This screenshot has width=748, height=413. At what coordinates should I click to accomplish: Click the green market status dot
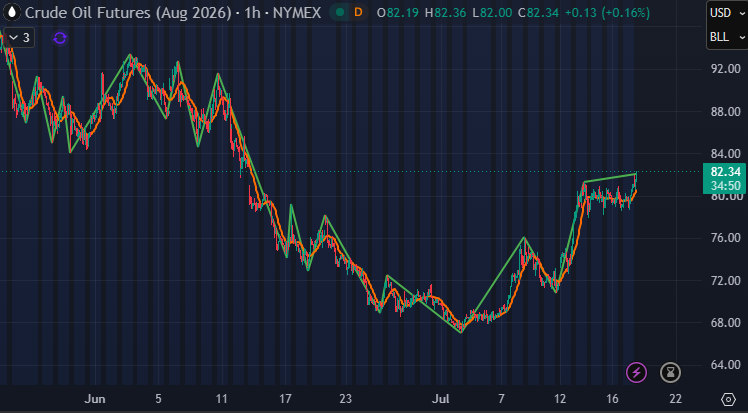[340, 12]
